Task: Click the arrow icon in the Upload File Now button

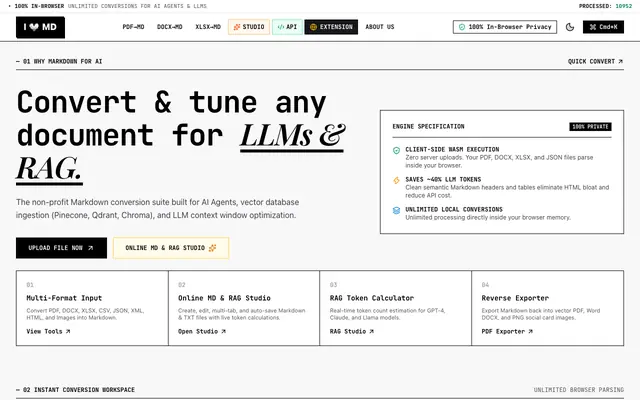Action: pos(91,248)
